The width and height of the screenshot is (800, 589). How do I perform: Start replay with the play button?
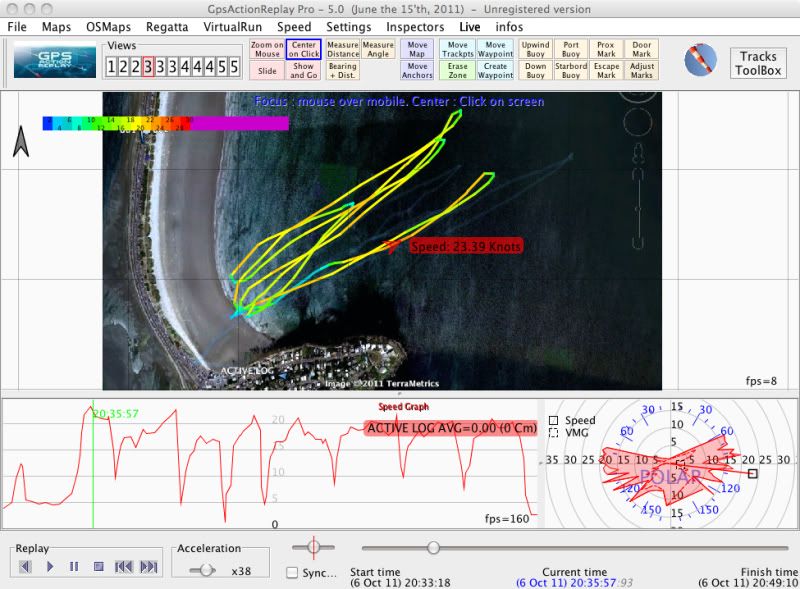tap(50, 567)
